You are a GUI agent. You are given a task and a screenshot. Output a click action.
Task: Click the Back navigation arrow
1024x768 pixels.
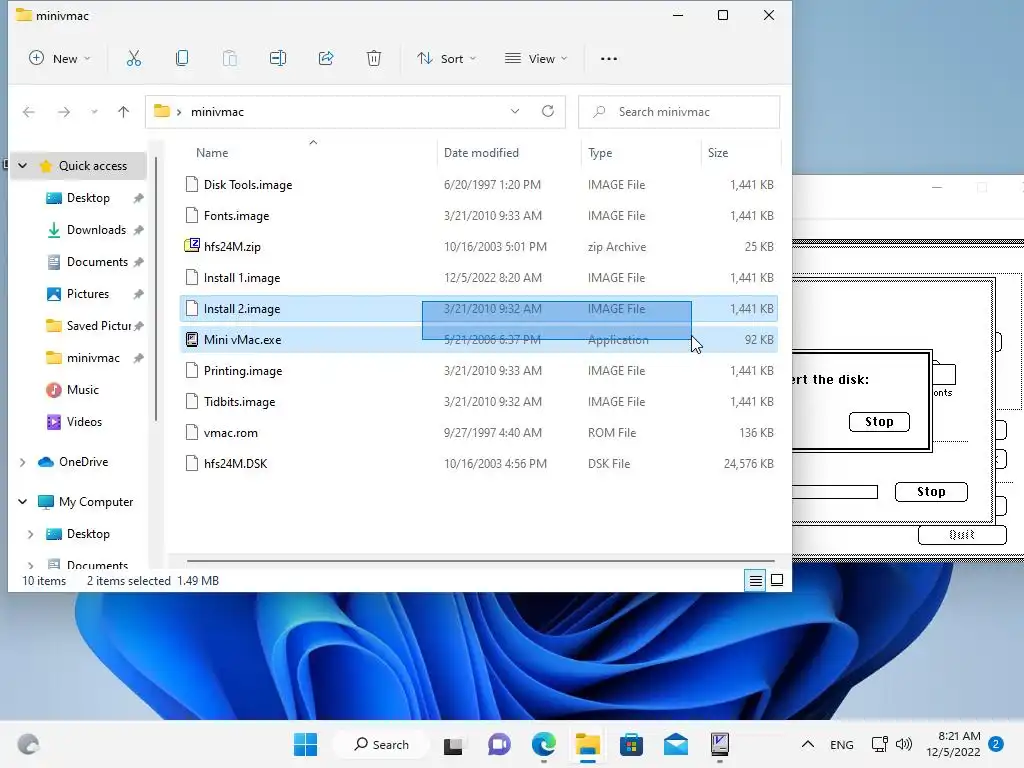point(29,112)
